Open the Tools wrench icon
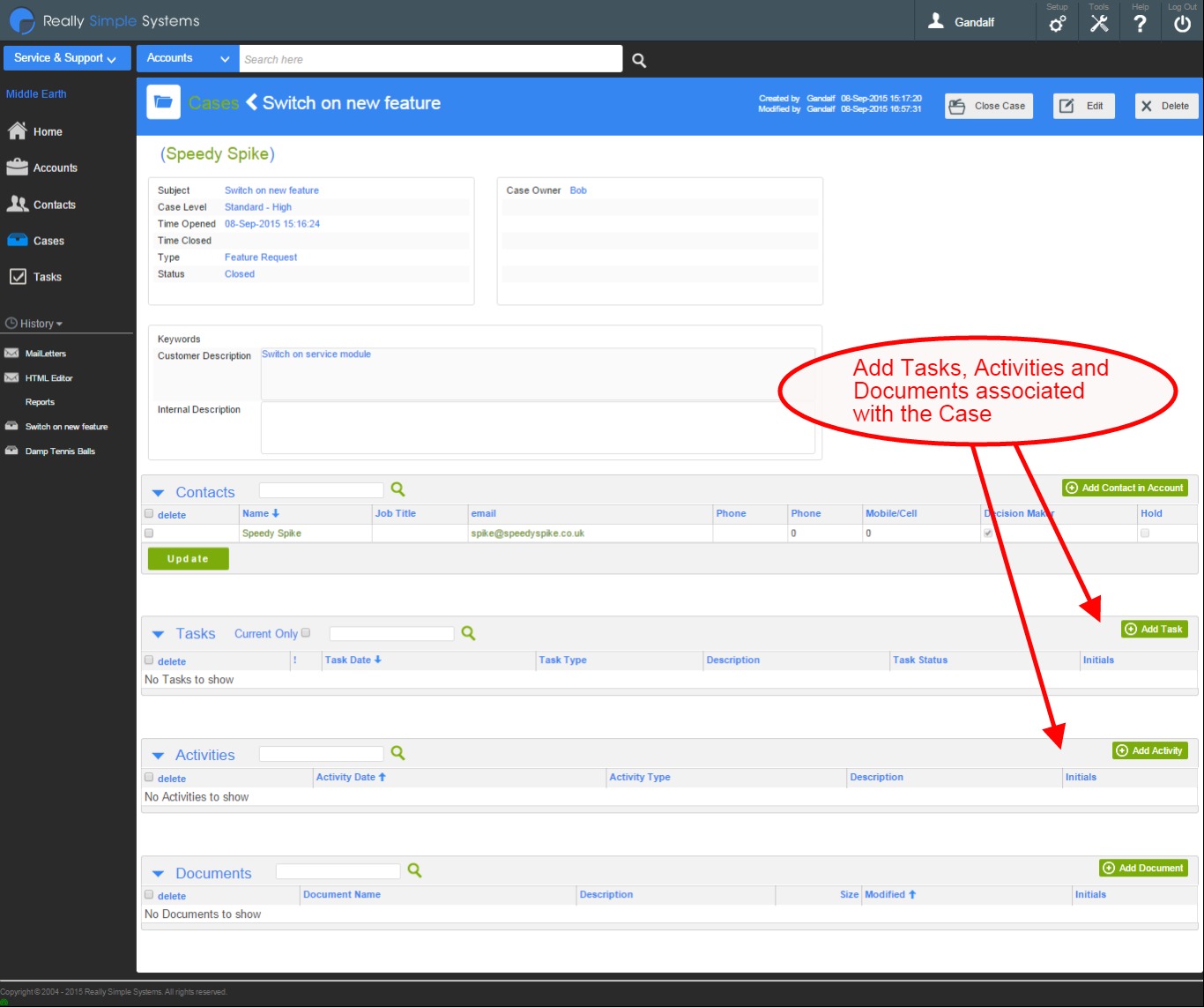The height and width of the screenshot is (1007, 1204). point(1099,24)
